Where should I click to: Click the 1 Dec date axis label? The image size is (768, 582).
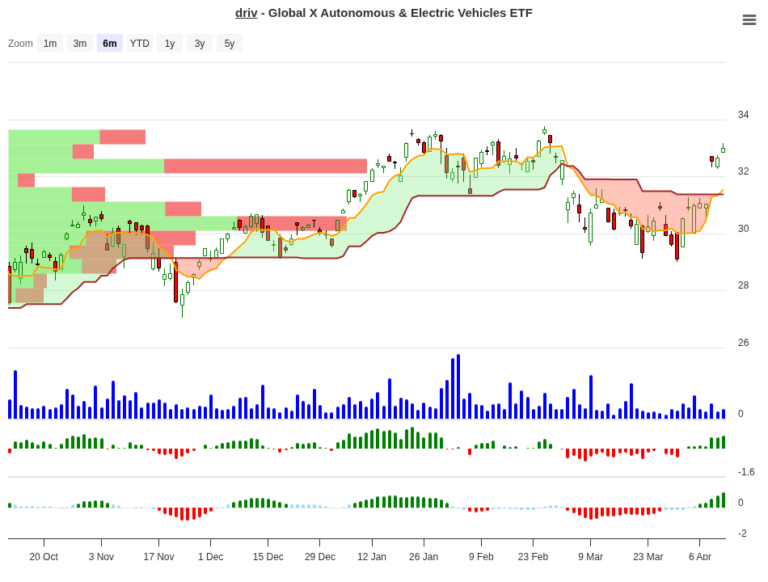click(211, 557)
